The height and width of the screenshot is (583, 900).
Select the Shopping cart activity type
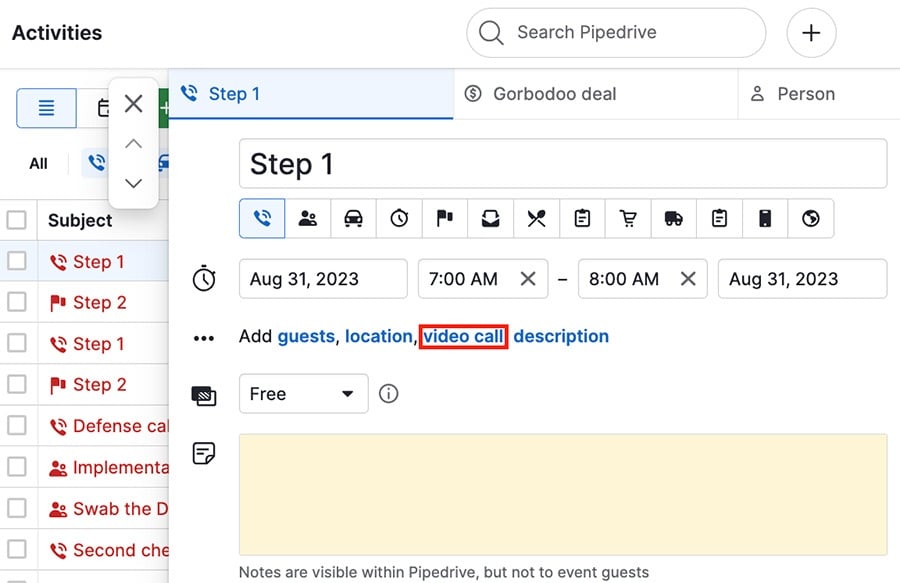[628, 218]
